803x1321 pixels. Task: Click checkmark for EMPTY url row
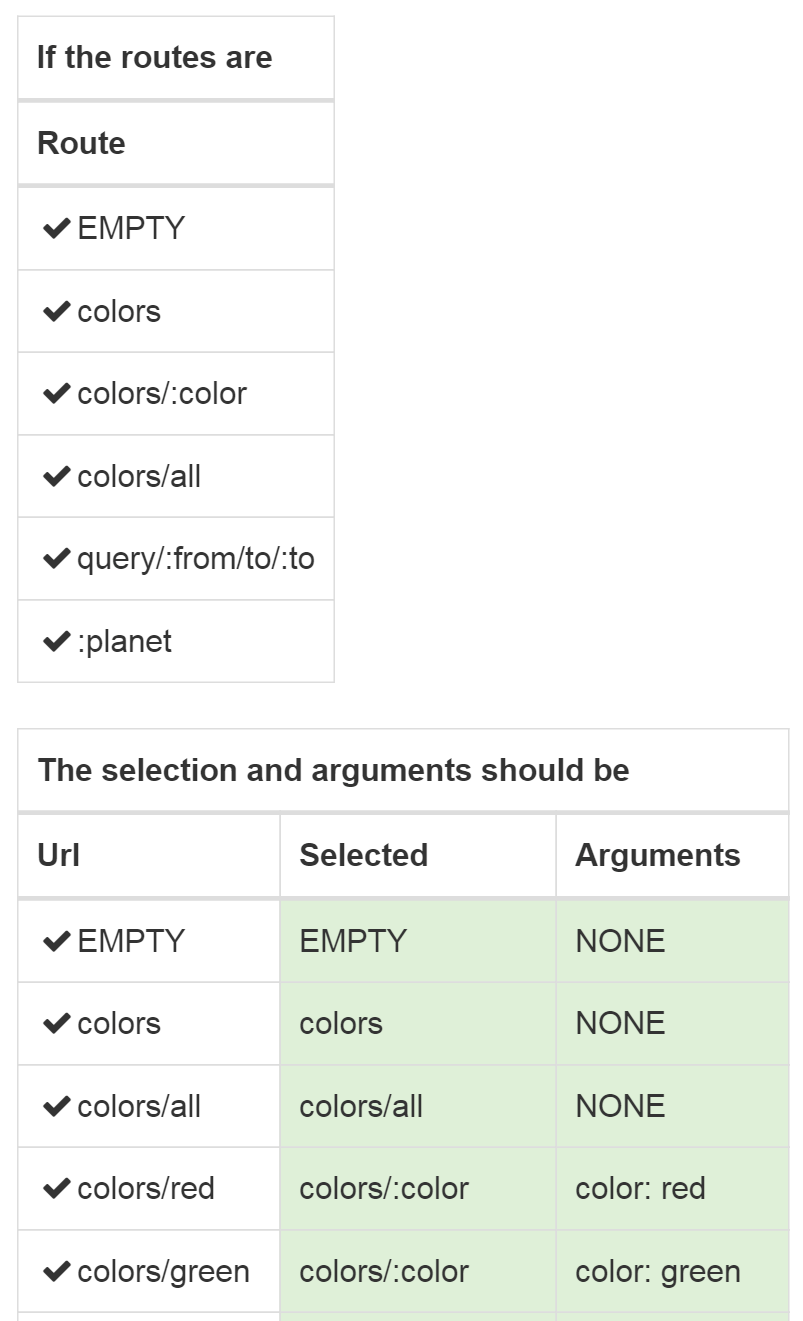click(x=56, y=942)
